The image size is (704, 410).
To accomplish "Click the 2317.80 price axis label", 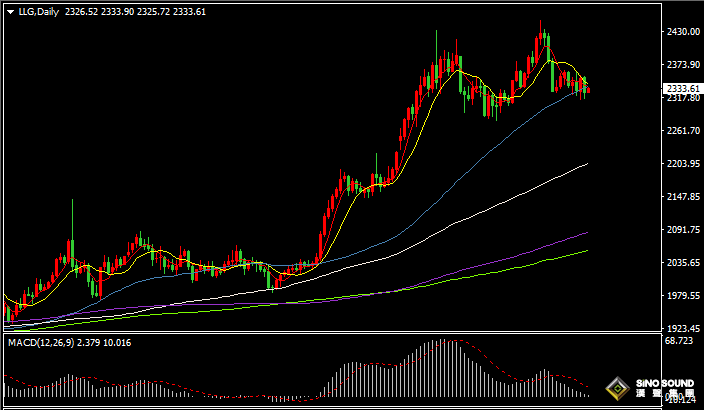I will pyautogui.click(x=681, y=99).
